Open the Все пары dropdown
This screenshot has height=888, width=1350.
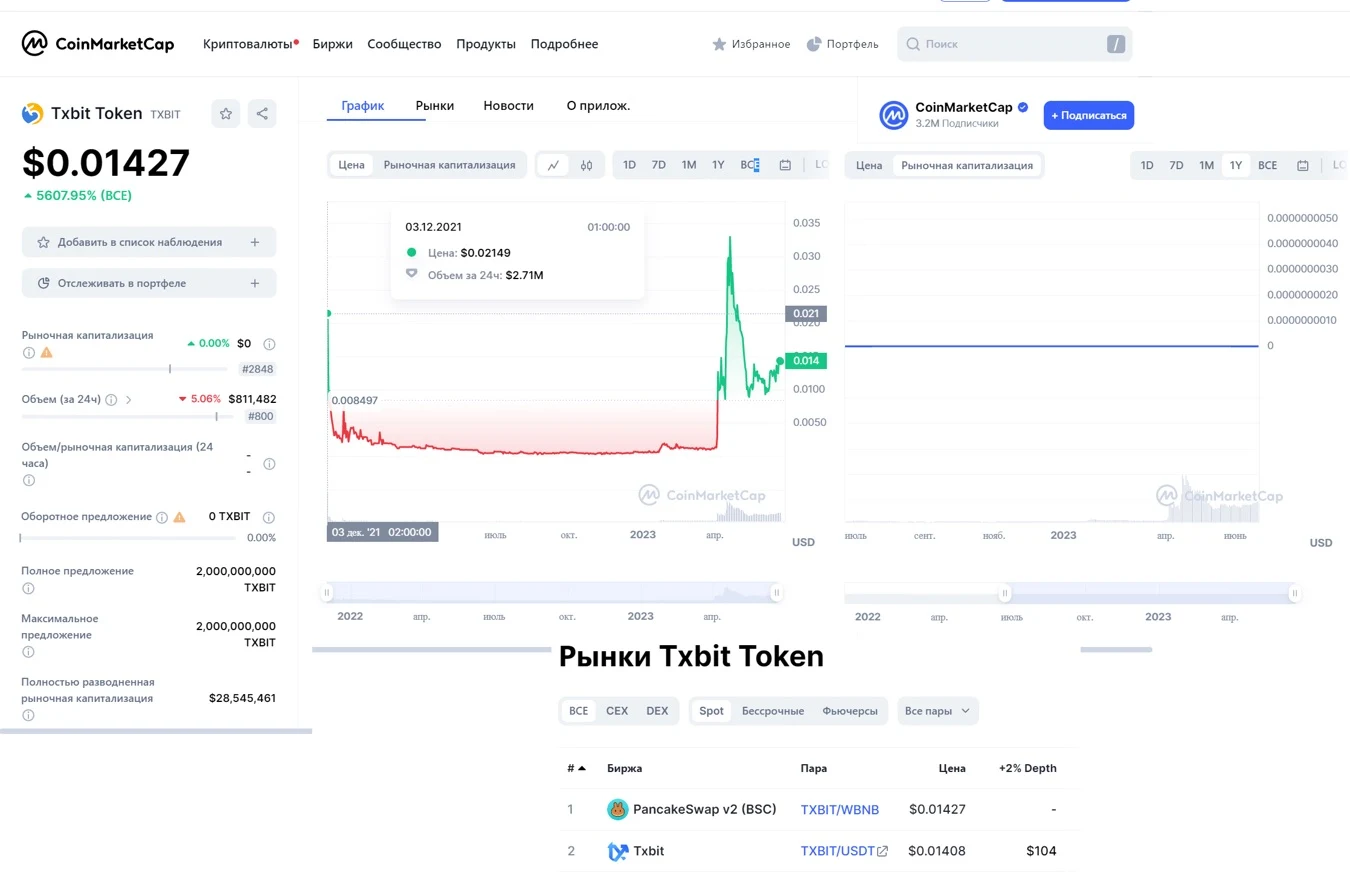click(x=938, y=711)
